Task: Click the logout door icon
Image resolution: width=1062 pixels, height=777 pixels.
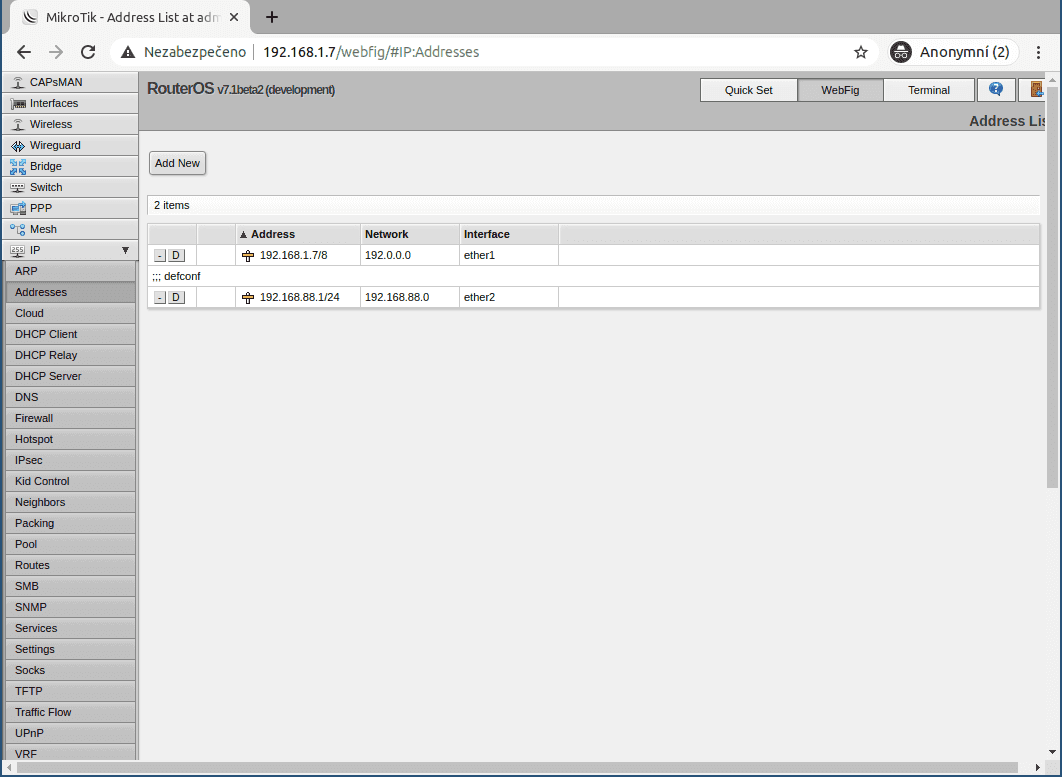Action: (x=1036, y=89)
